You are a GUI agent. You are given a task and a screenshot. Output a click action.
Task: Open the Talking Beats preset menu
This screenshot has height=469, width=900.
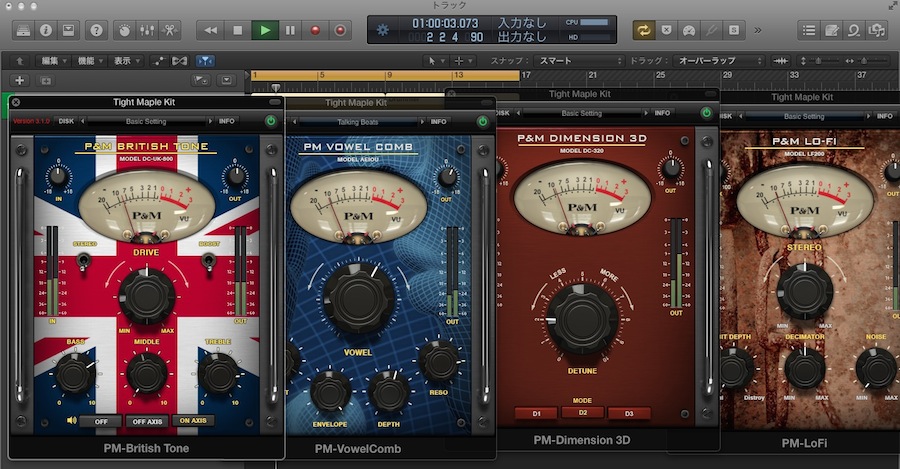click(x=358, y=122)
